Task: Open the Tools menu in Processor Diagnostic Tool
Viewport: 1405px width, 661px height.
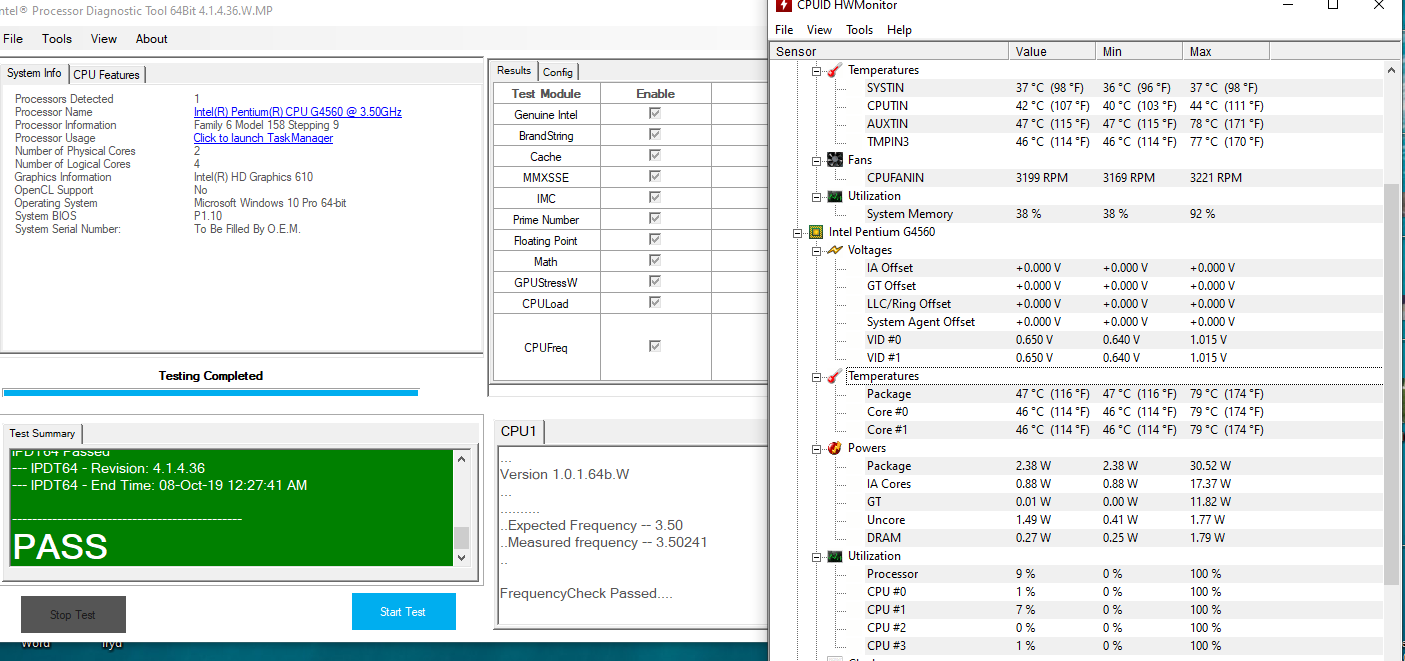Action: click(57, 39)
